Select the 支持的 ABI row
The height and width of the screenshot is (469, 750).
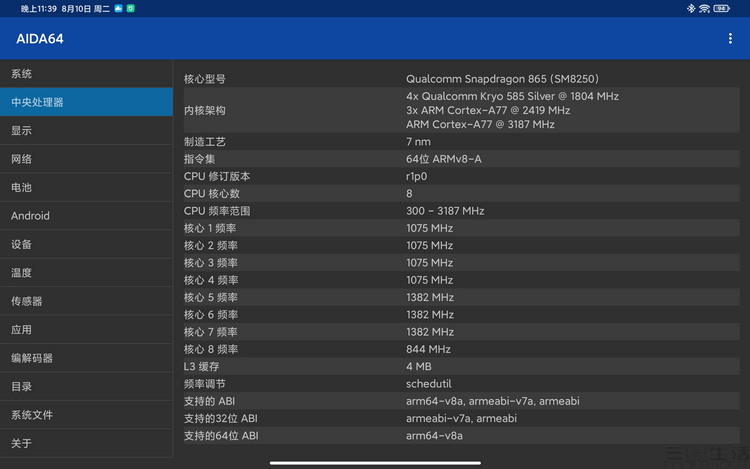pyautogui.click(x=462, y=401)
